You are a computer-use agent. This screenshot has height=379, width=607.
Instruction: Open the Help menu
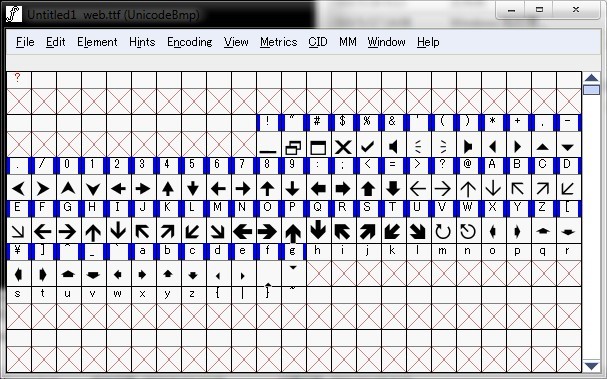tap(428, 42)
